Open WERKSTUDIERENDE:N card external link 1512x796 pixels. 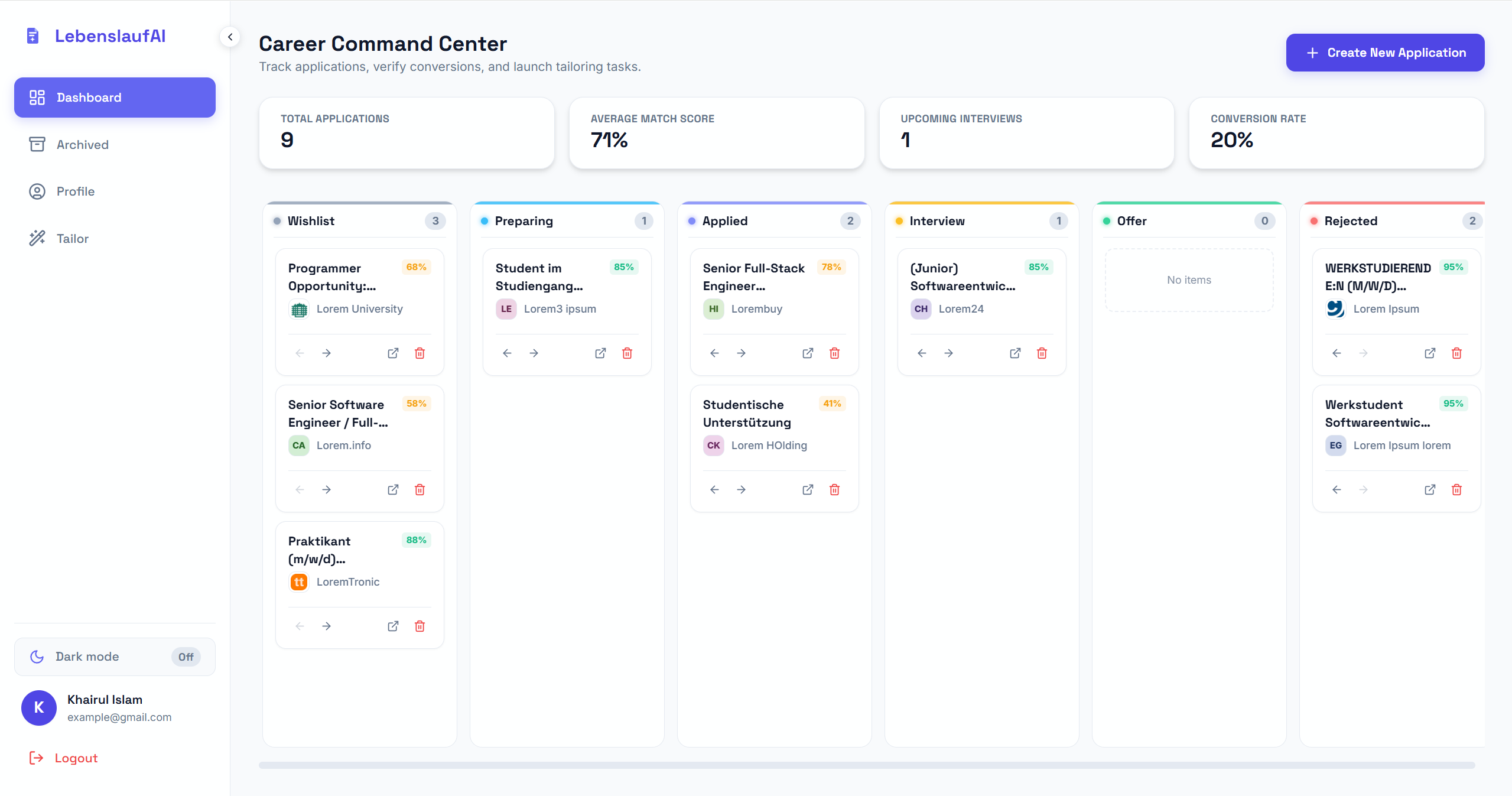tap(1430, 353)
